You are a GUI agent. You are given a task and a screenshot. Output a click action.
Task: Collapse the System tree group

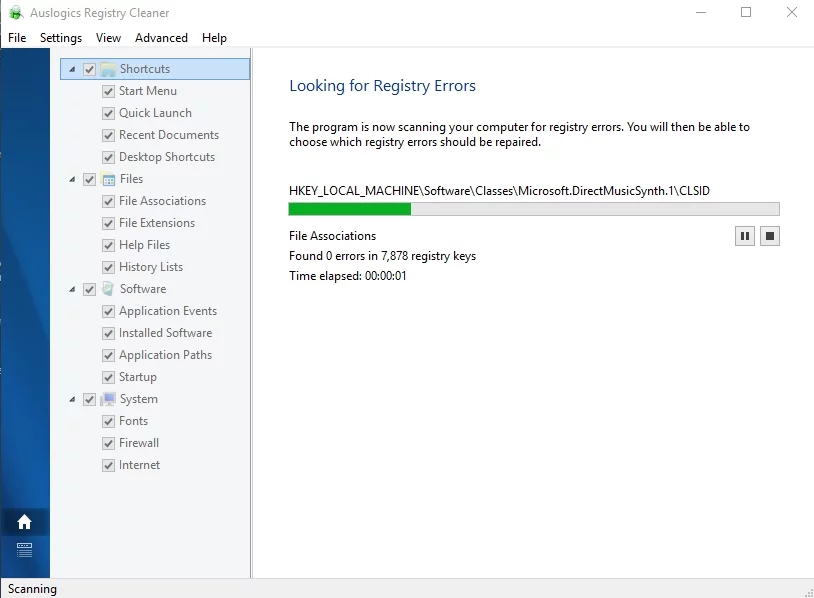click(72, 399)
